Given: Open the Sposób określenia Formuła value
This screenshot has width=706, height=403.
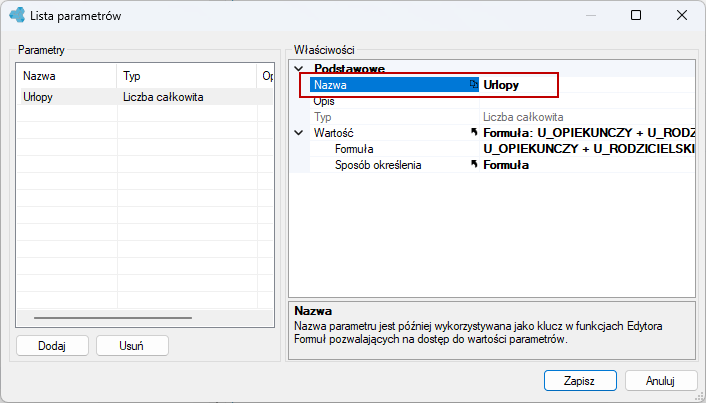Looking at the screenshot, I should click(588, 165).
